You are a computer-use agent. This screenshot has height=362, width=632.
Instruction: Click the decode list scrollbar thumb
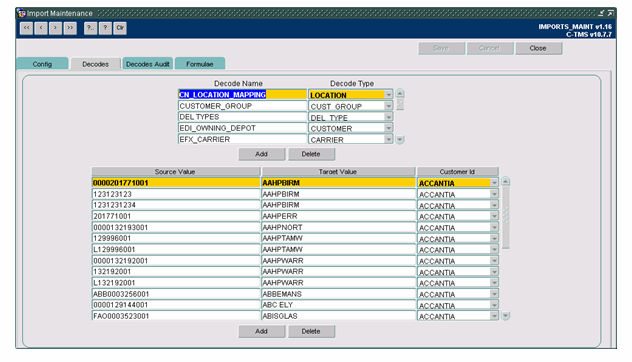coord(400,104)
